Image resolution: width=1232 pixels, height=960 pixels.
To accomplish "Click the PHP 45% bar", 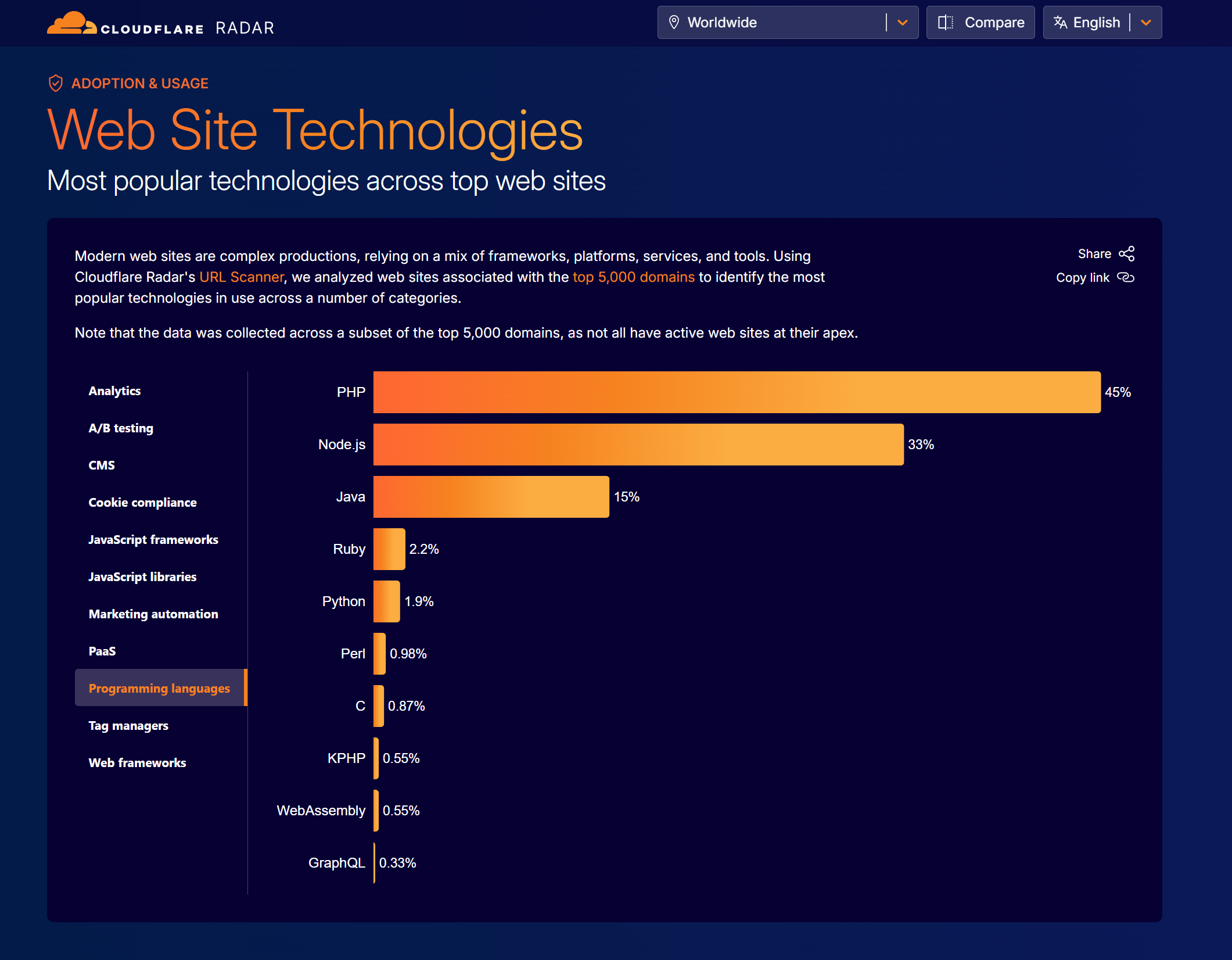I will click(x=737, y=392).
